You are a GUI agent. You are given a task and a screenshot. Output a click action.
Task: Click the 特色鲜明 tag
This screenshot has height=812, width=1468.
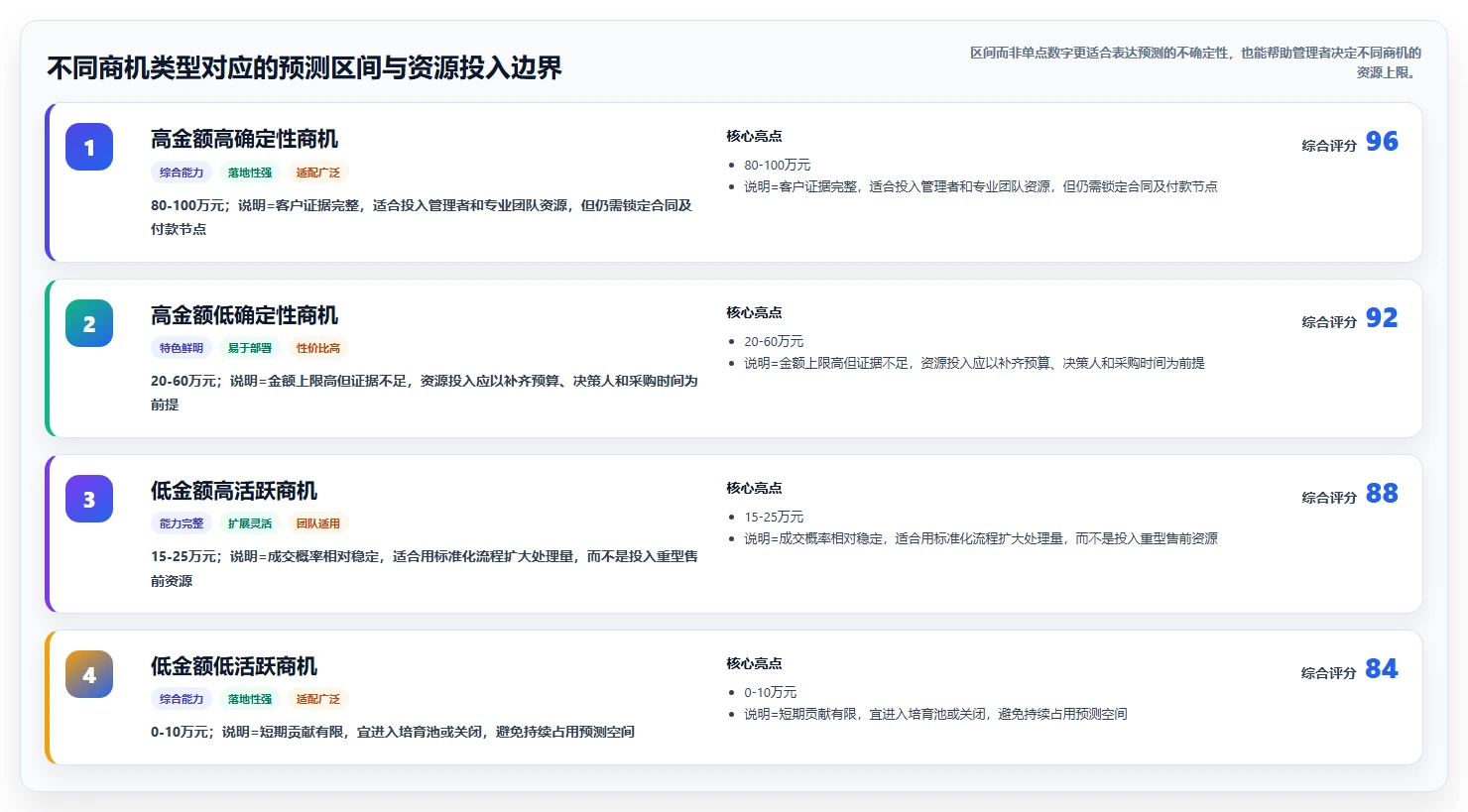182,348
